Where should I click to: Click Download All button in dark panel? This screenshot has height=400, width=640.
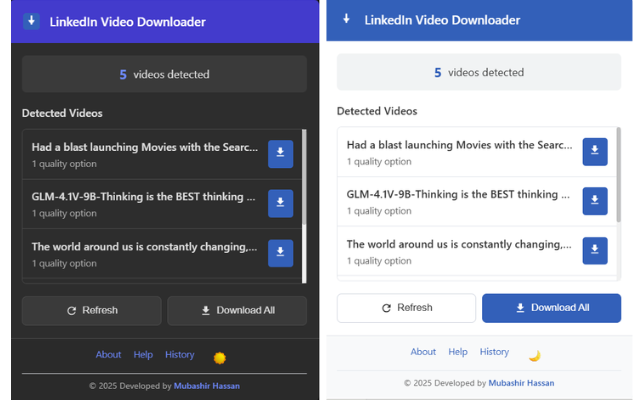[237, 311]
